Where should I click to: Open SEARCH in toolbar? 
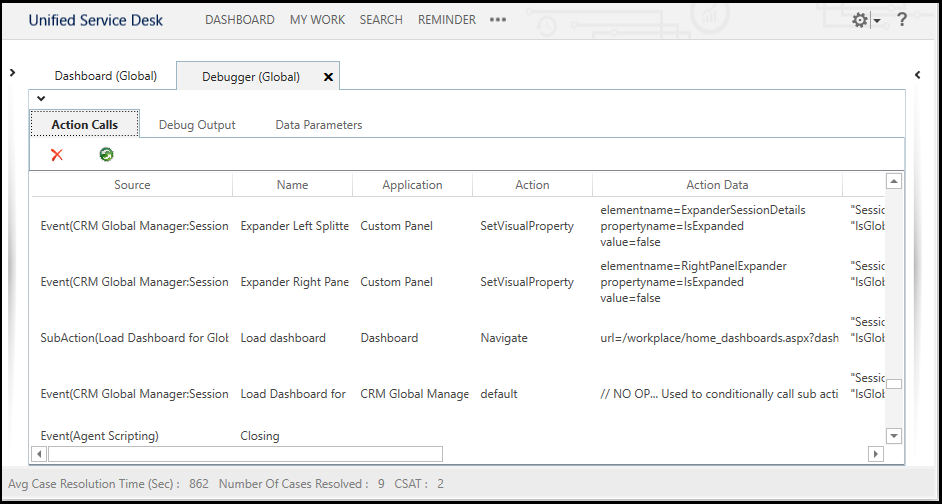381,20
